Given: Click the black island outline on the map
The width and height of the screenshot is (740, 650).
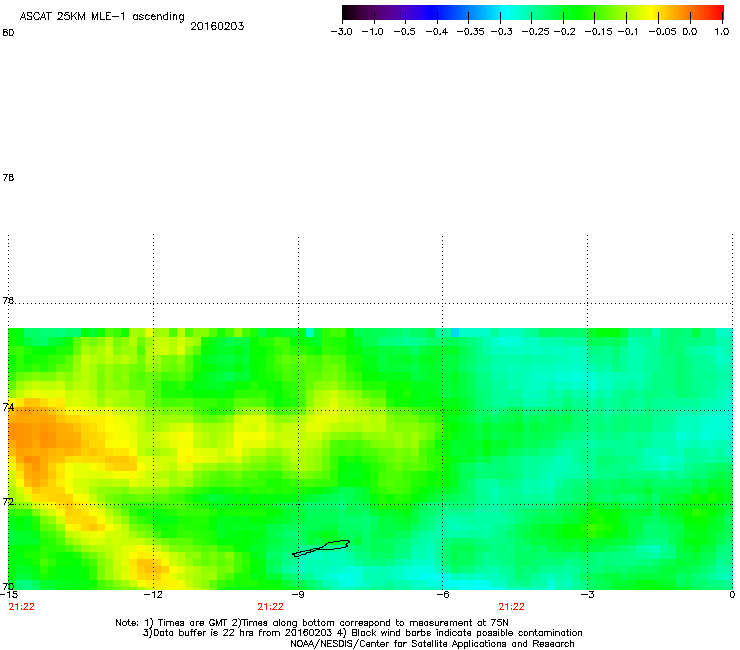Looking at the screenshot, I should (x=321, y=548).
